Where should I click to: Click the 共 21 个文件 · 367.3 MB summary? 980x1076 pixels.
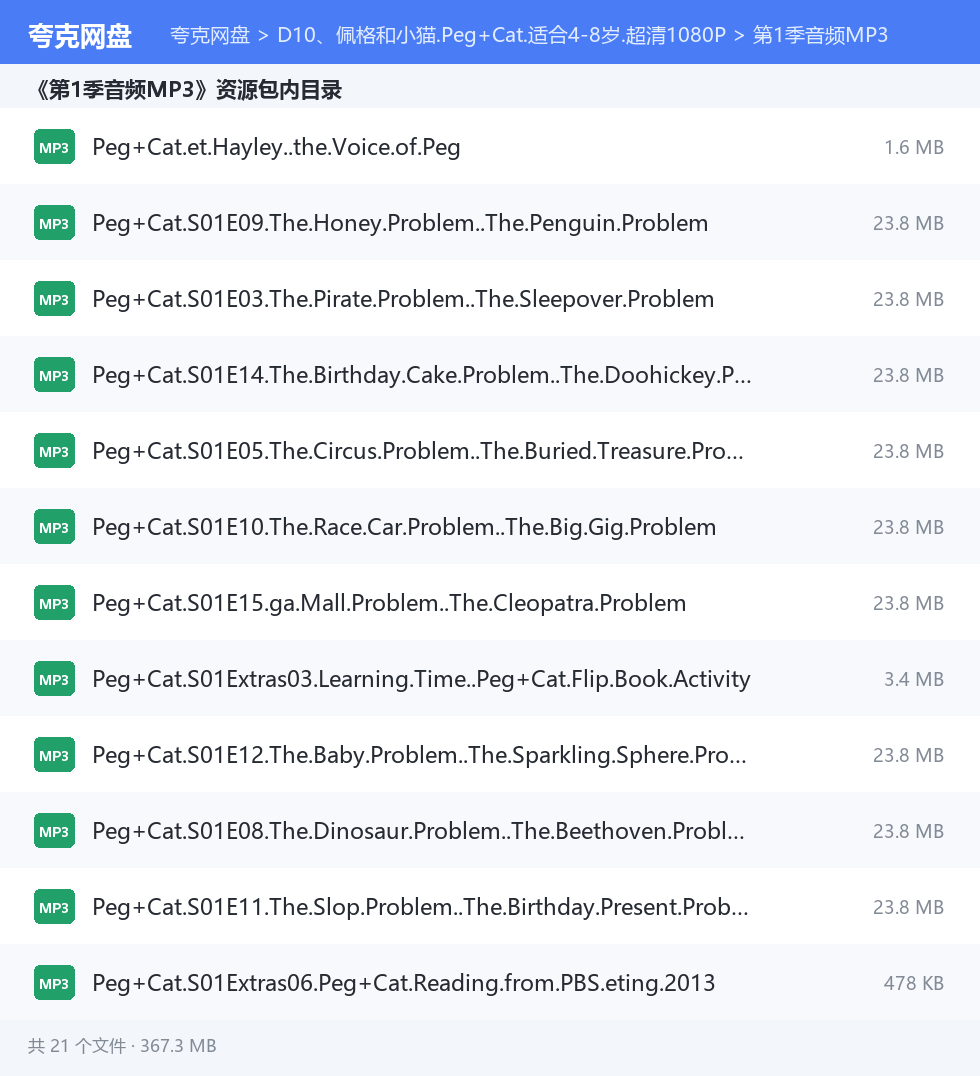click(x=122, y=1046)
